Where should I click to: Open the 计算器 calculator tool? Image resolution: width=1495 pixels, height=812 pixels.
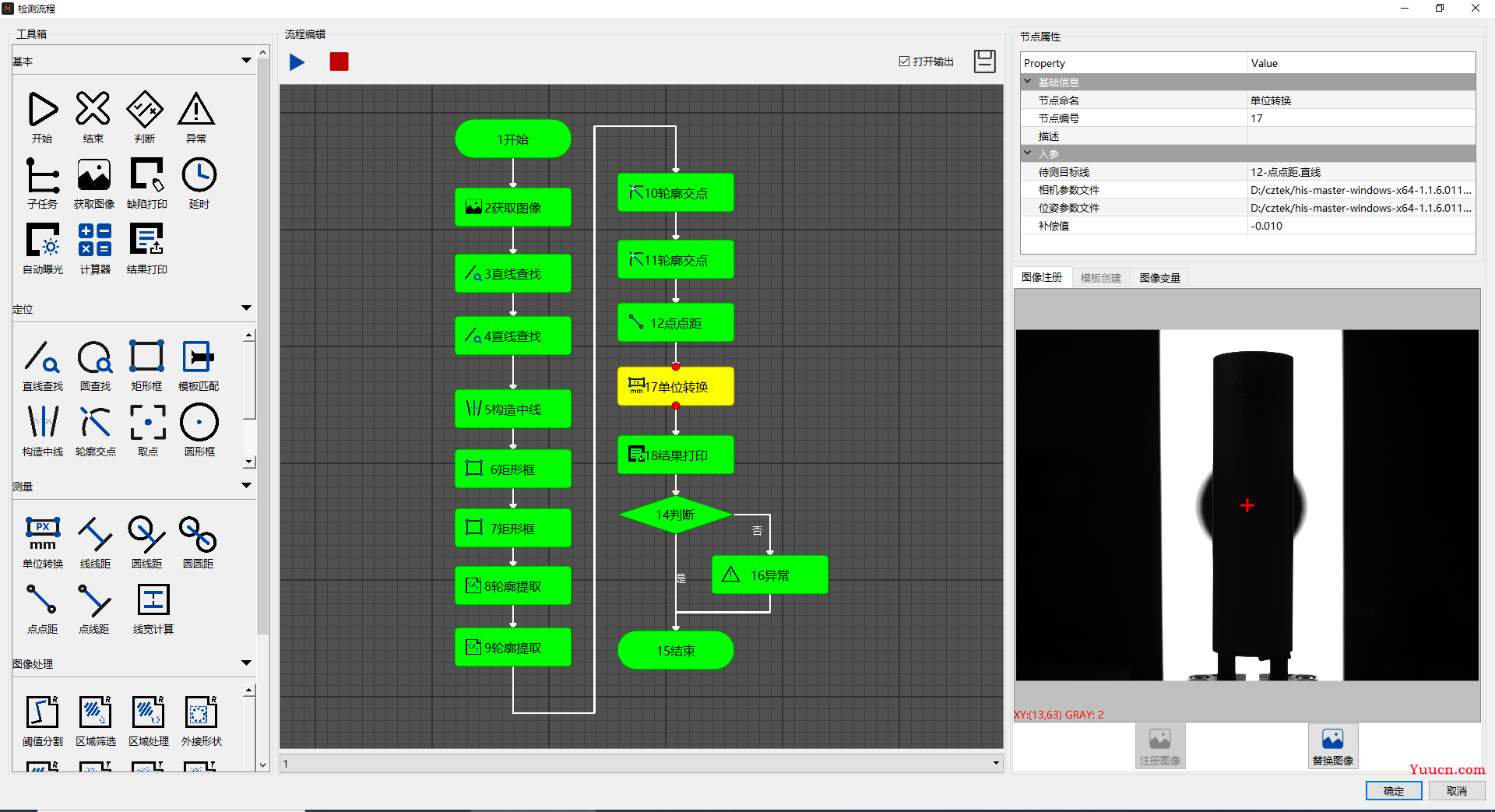click(95, 240)
